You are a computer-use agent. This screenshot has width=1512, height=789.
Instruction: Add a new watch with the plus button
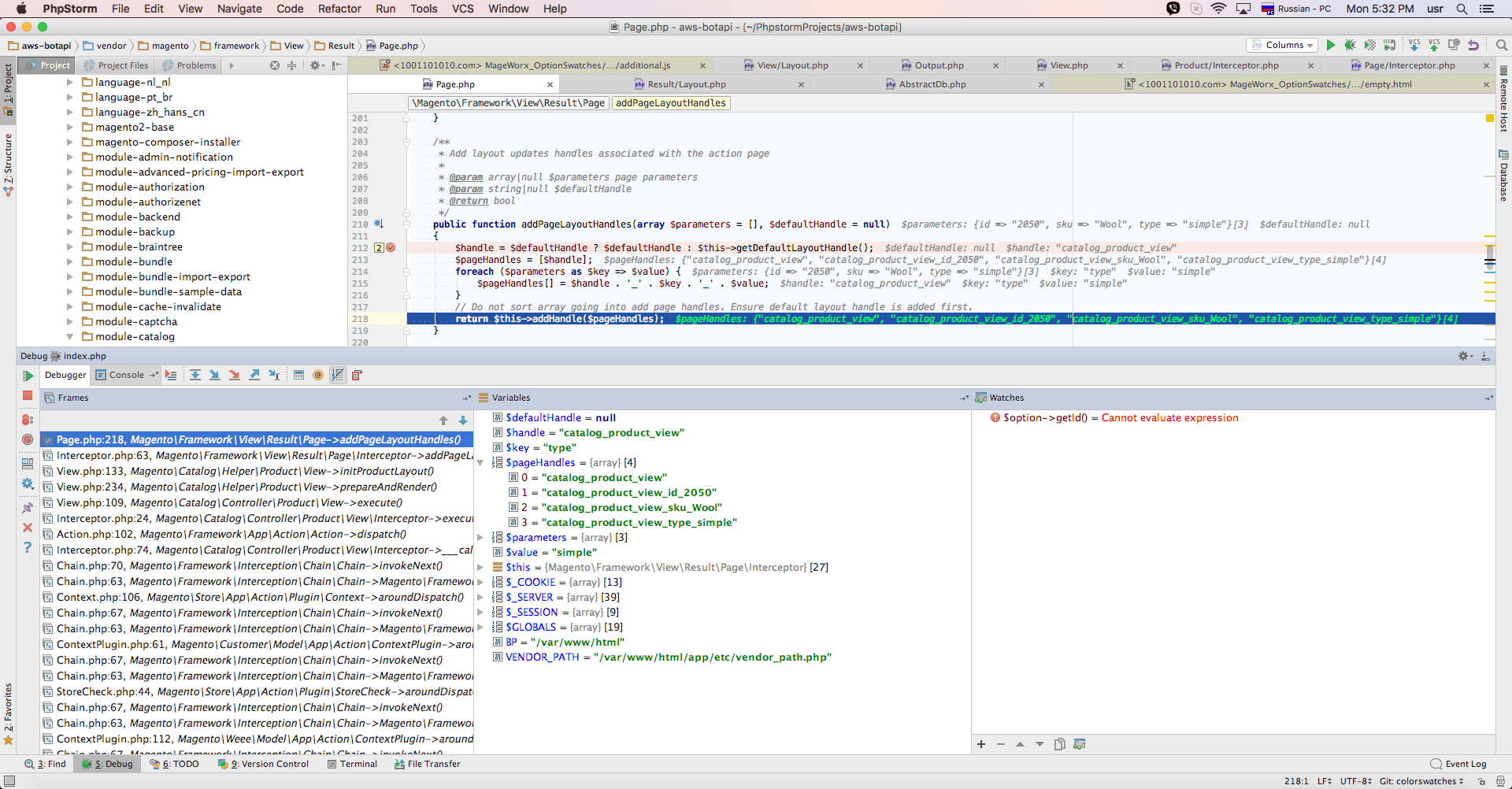click(981, 743)
